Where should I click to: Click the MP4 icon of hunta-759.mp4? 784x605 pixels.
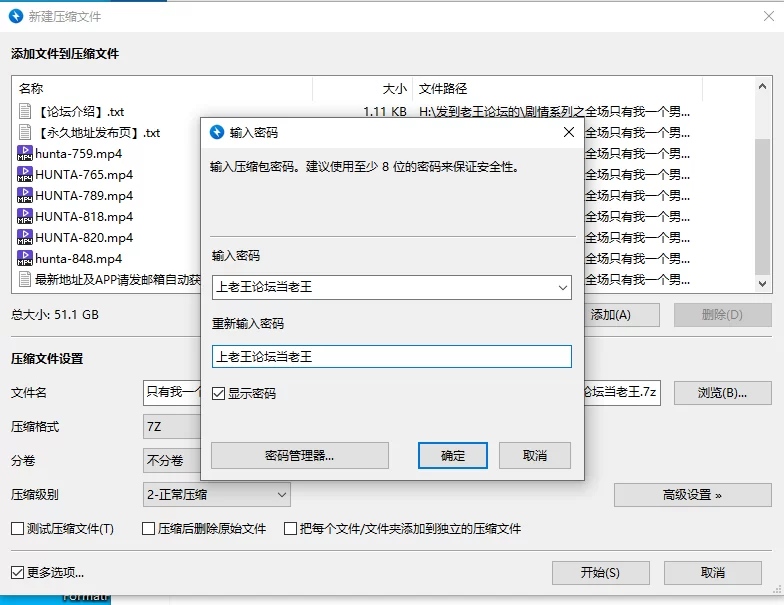[x=24, y=153]
